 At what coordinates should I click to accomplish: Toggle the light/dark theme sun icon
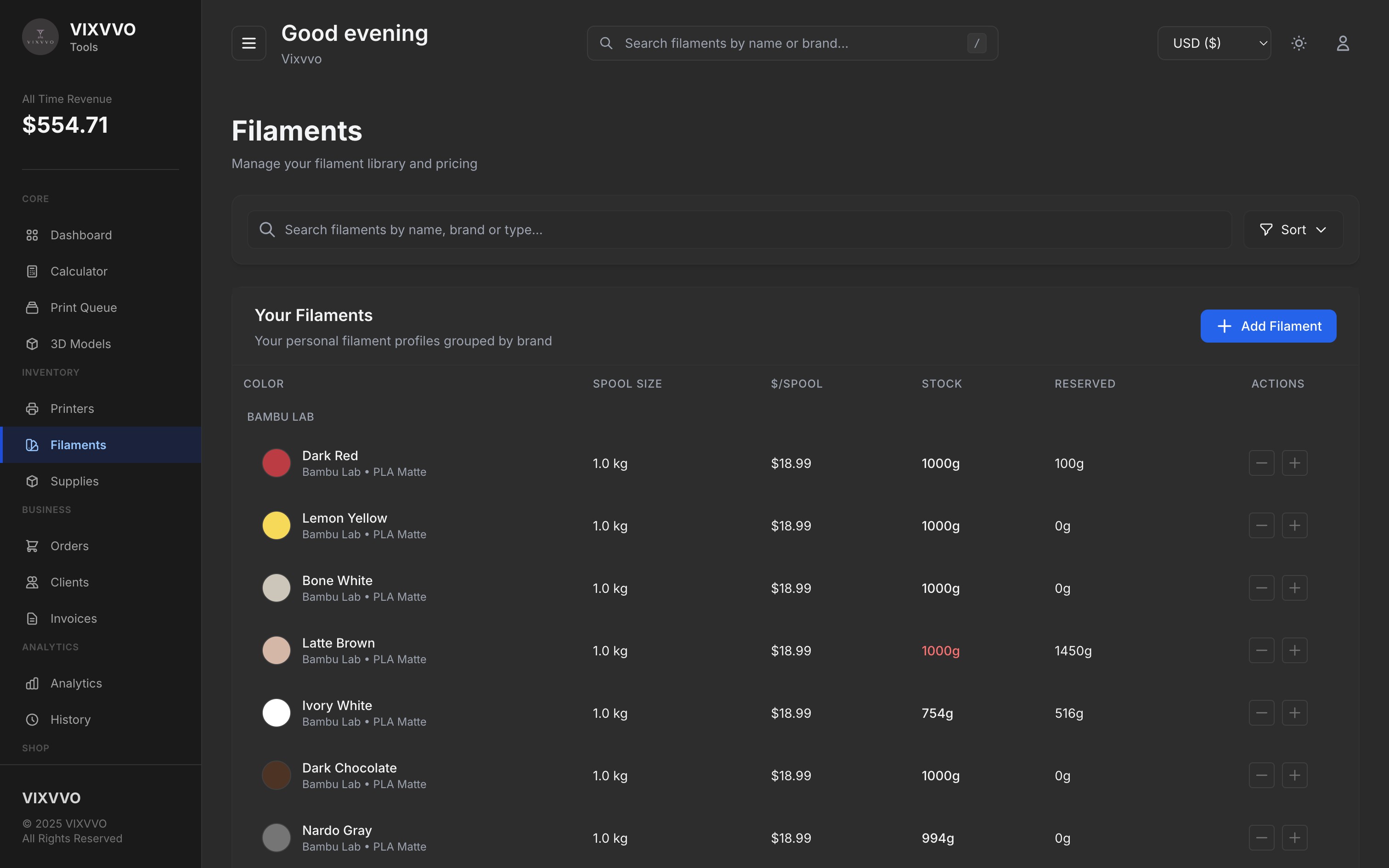point(1299,43)
